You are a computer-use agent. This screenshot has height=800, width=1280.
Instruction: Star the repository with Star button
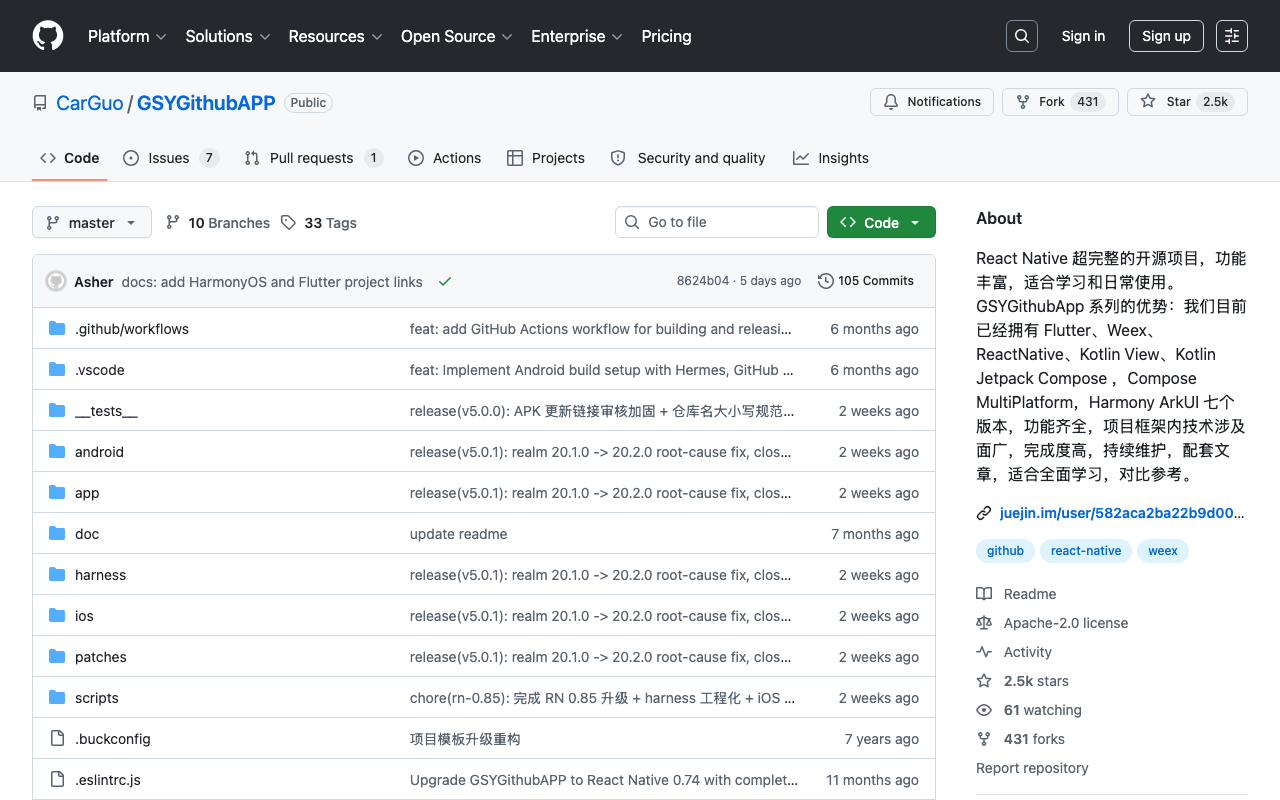pyautogui.click(x=1187, y=102)
